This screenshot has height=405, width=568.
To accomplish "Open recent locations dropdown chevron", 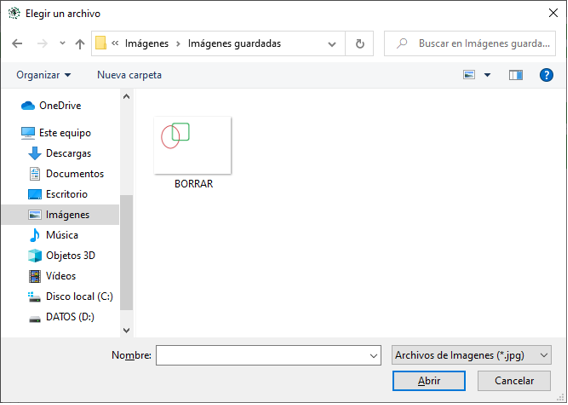I will click(x=62, y=43).
